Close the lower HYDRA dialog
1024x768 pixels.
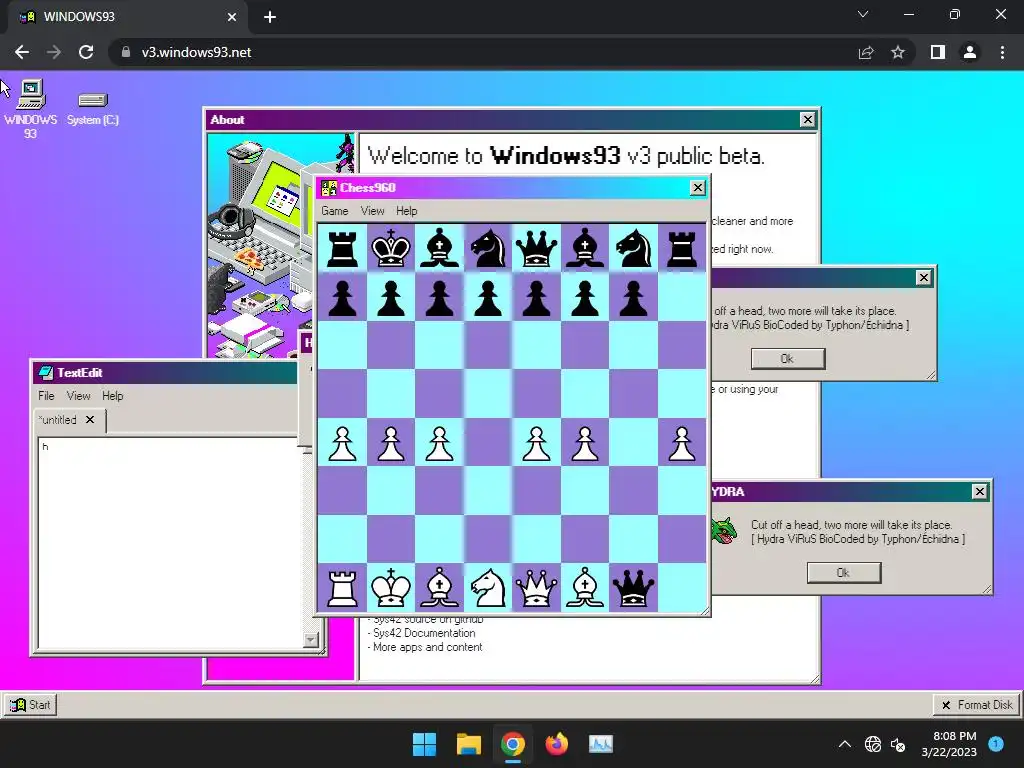click(x=980, y=491)
